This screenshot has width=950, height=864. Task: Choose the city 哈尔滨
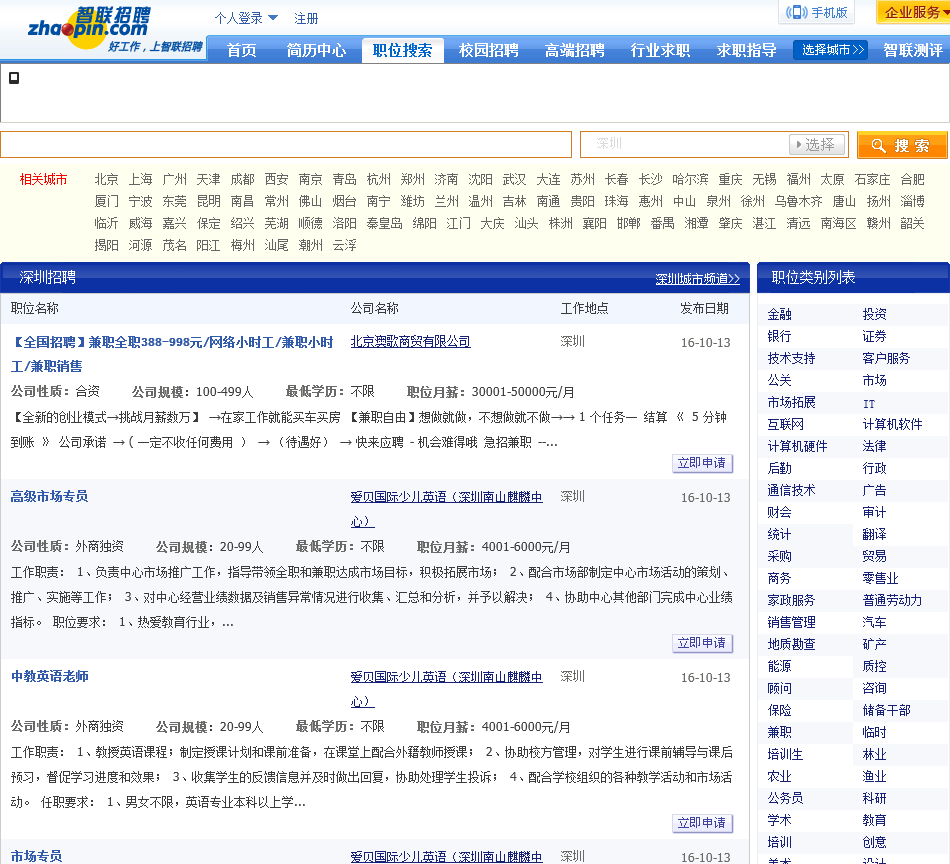(x=690, y=179)
